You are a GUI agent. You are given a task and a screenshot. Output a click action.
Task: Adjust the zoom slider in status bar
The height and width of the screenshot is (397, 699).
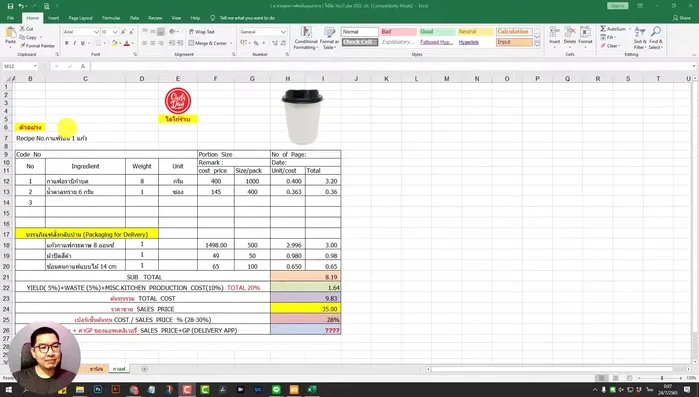[x=662, y=378]
